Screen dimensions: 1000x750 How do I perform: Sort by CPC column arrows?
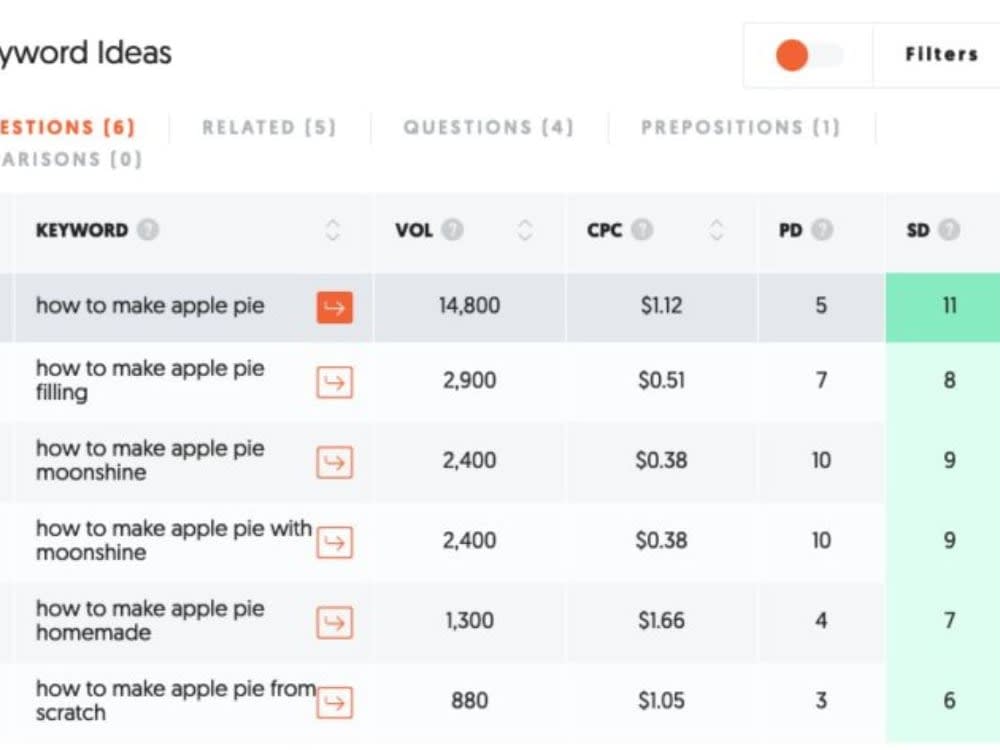point(716,230)
